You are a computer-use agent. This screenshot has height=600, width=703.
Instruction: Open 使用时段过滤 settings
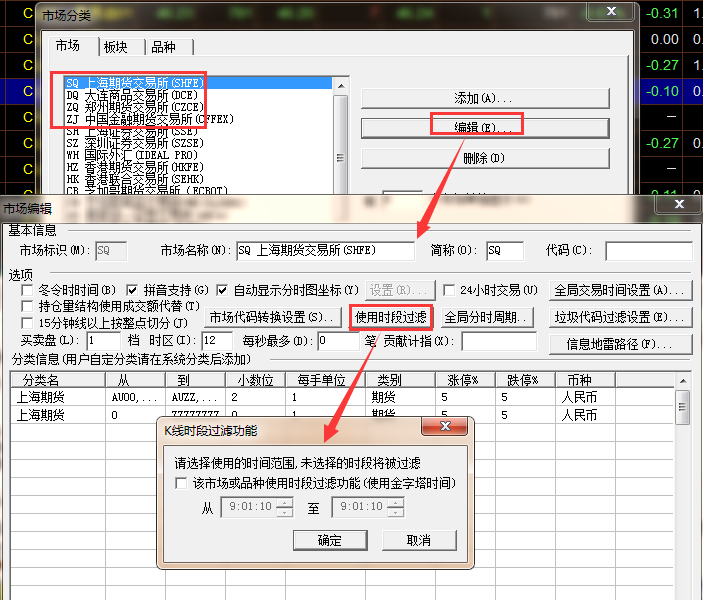(x=390, y=317)
